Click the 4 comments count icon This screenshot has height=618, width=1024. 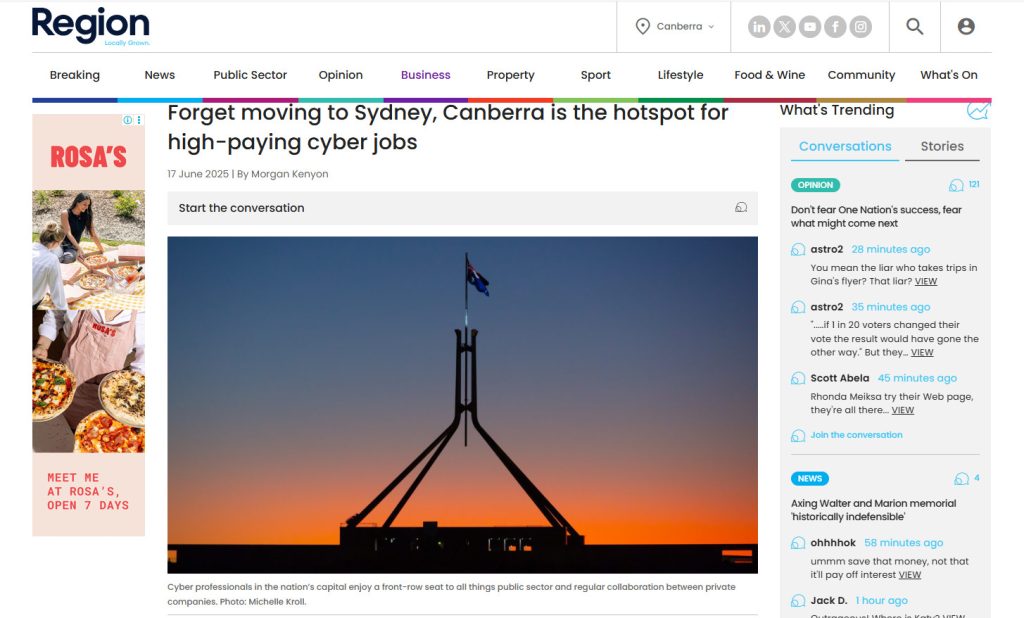(x=961, y=479)
